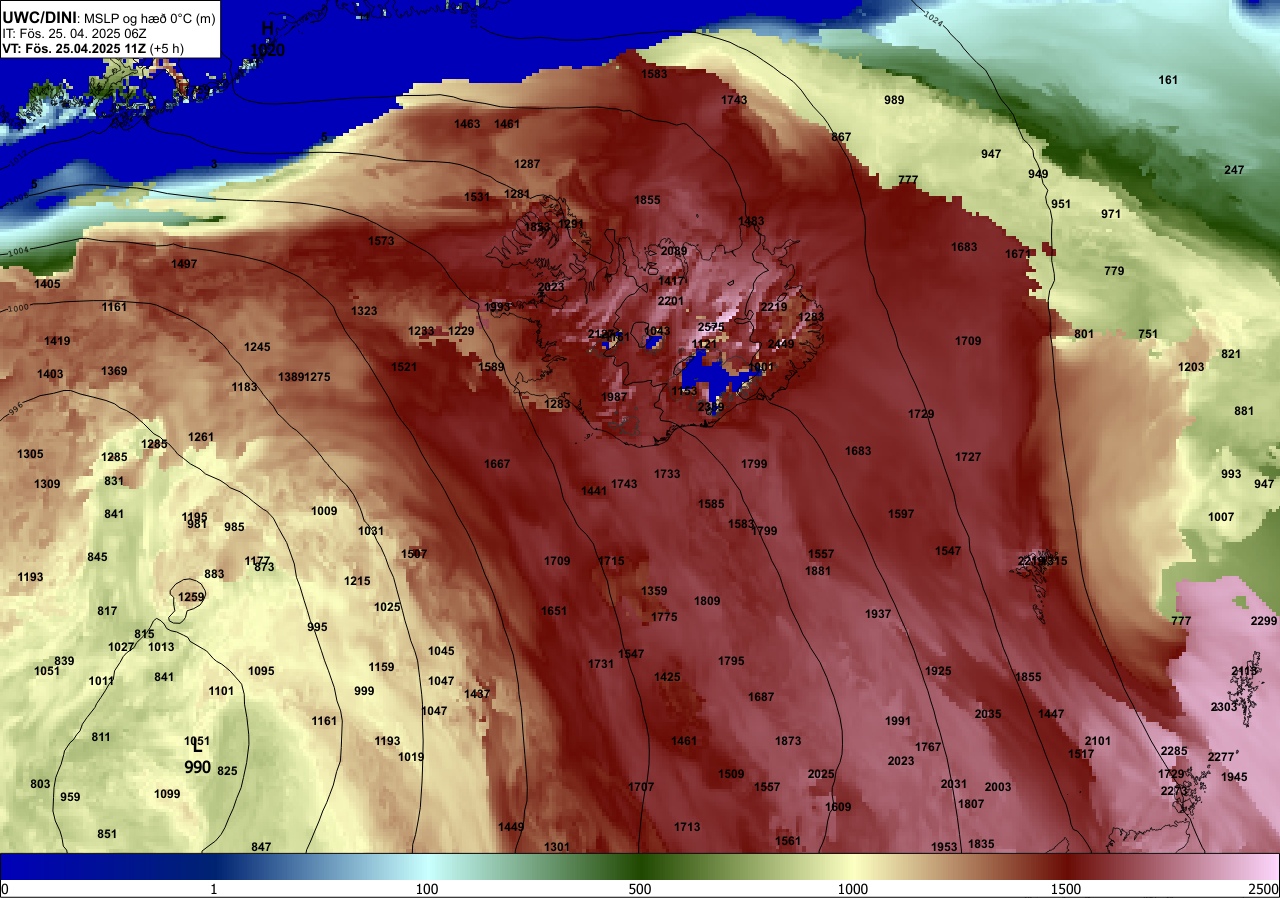Click the height value 1095
The height and width of the screenshot is (898, 1280).
pyautogui.click(x=261, y=671)
